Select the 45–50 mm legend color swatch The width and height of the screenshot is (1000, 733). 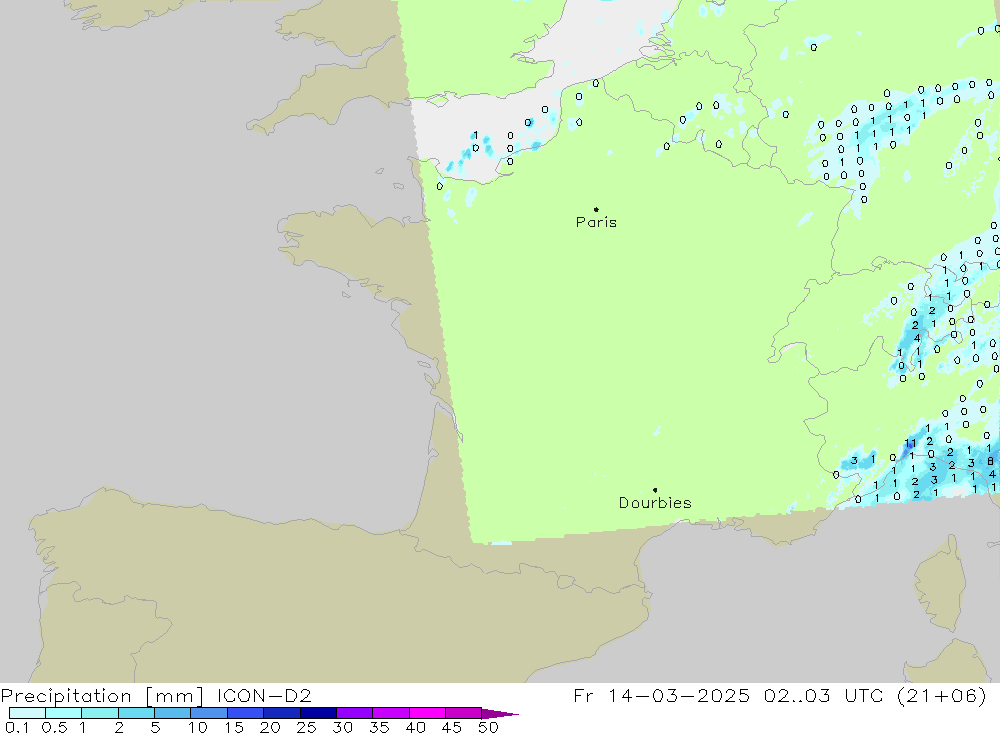point(463,713)
